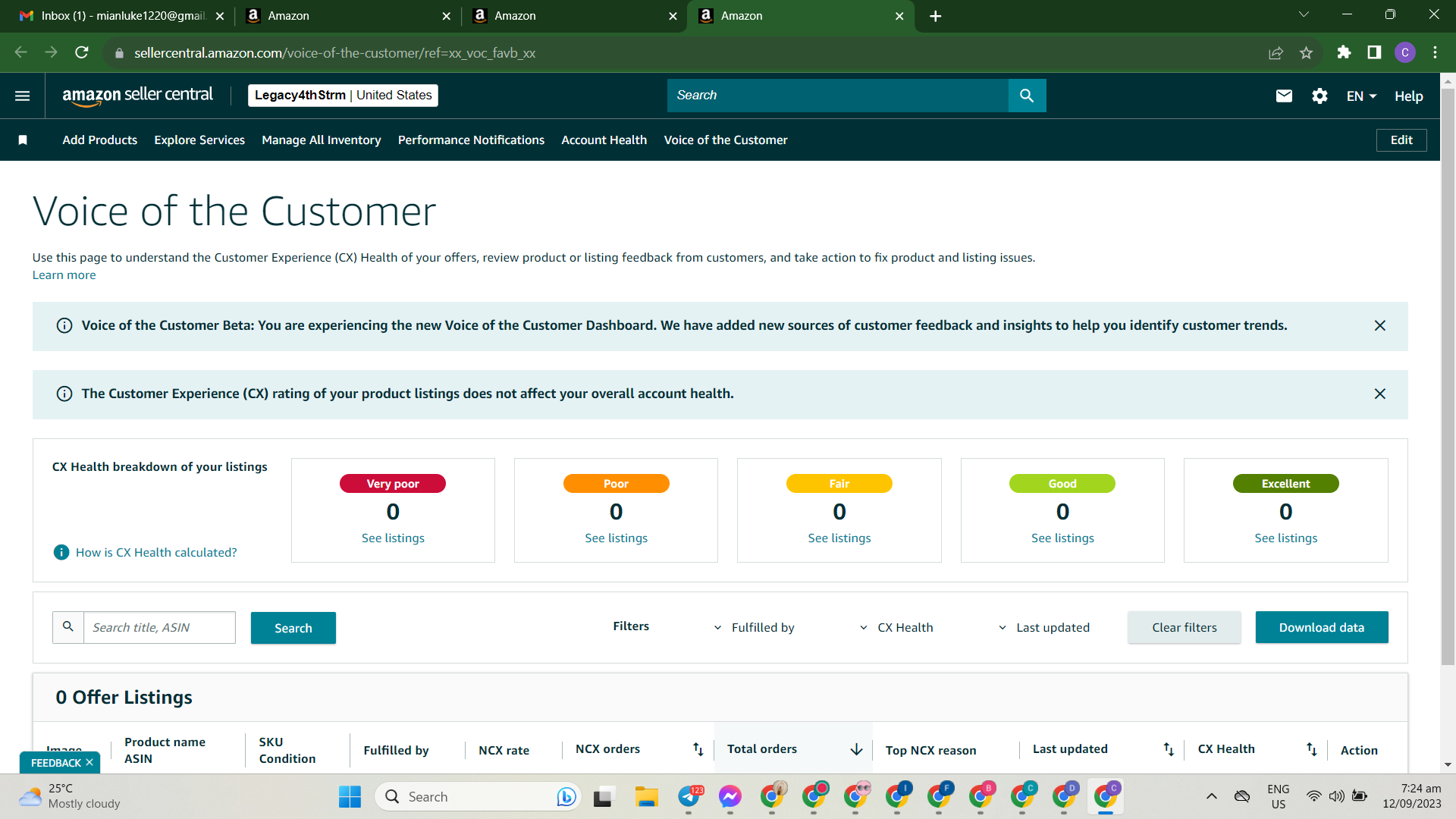Click the bookmark icon in navigation bar
Image resolution: width=1456 pixels, height=819 pixels.
point(23,140)
